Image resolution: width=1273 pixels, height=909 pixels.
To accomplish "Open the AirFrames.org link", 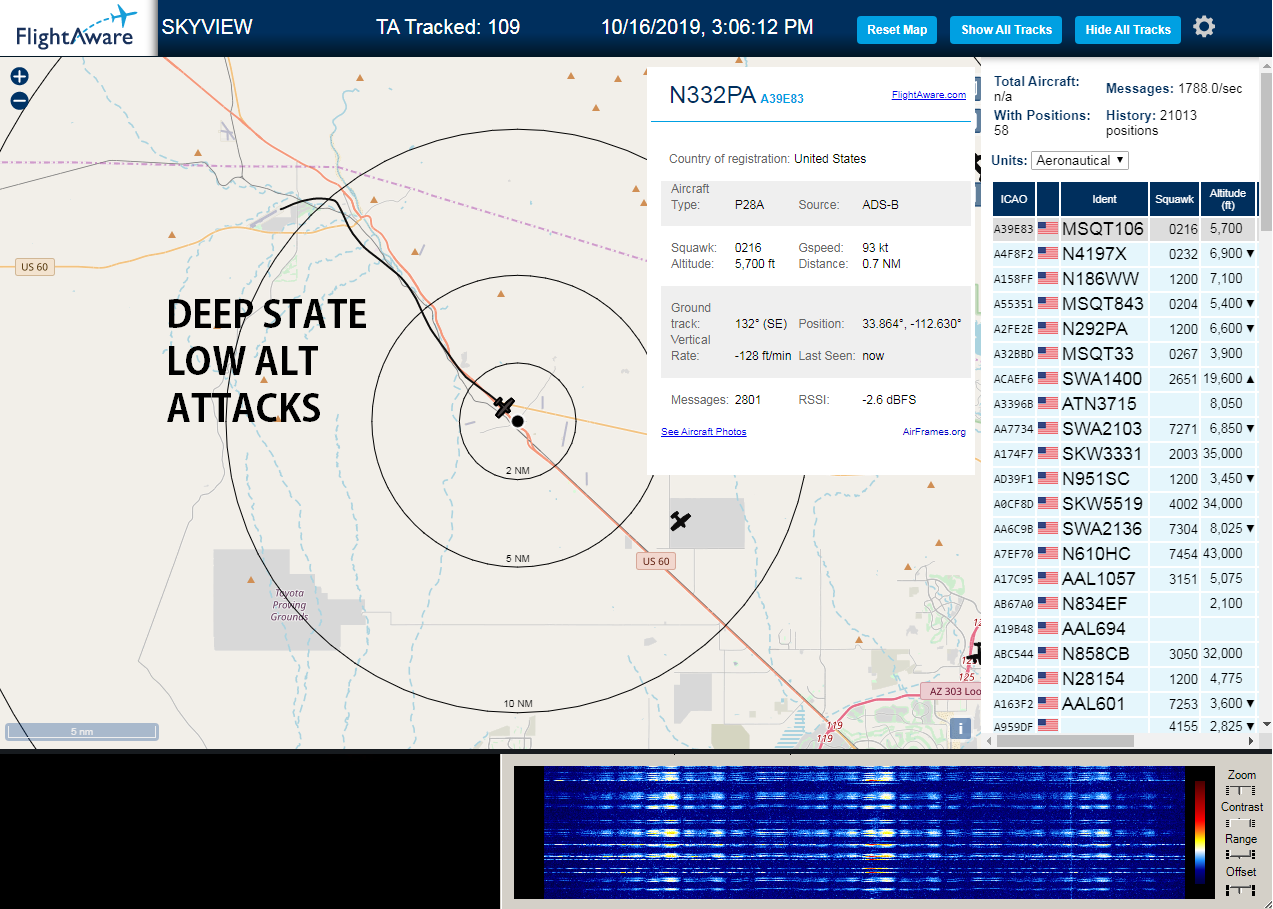I will pyautogui.click(x=934, y=432).
